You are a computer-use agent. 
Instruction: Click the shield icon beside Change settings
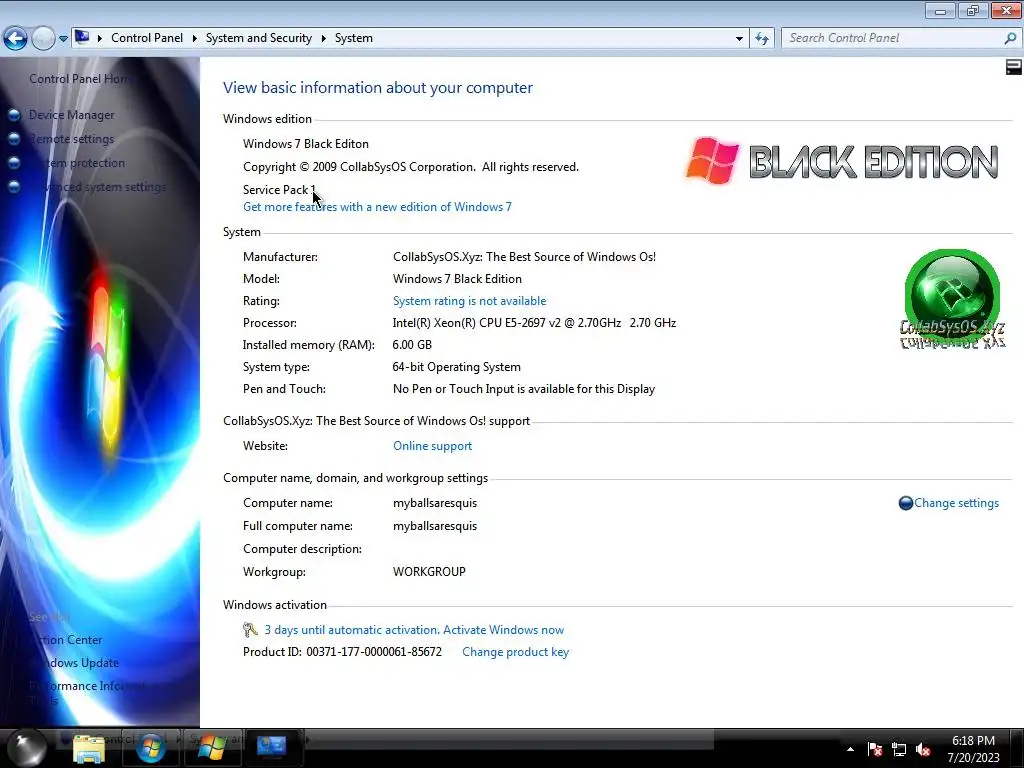(x=905, y=503)
